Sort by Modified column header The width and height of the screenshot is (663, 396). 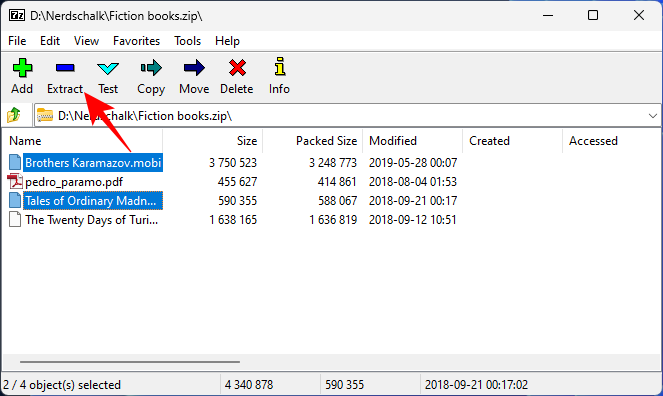pyautogui.click(x=412, y=141)
